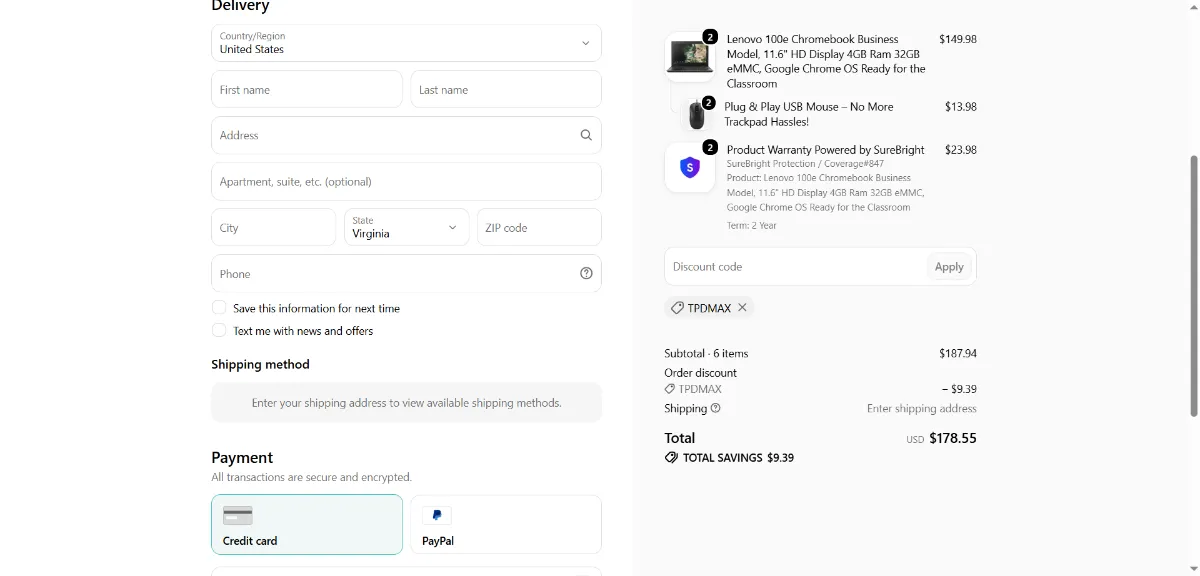Click the Payment section heading
1200x576 pixels.
[242, 457]
